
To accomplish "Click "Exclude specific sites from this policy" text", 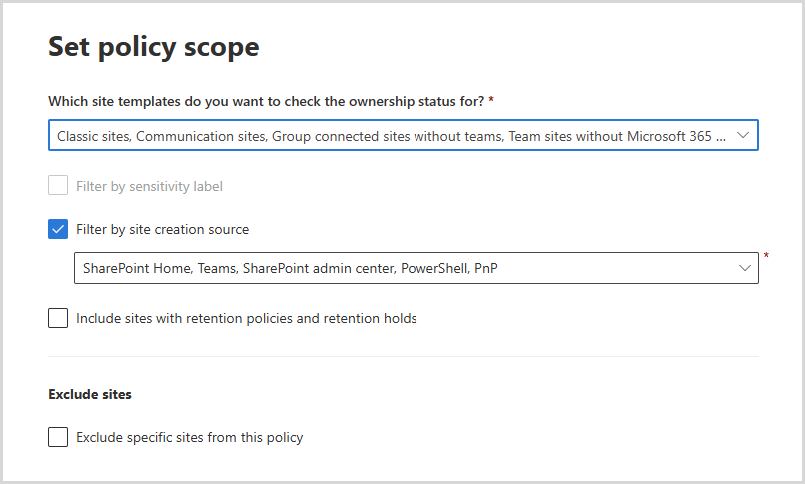I will 189,437.
